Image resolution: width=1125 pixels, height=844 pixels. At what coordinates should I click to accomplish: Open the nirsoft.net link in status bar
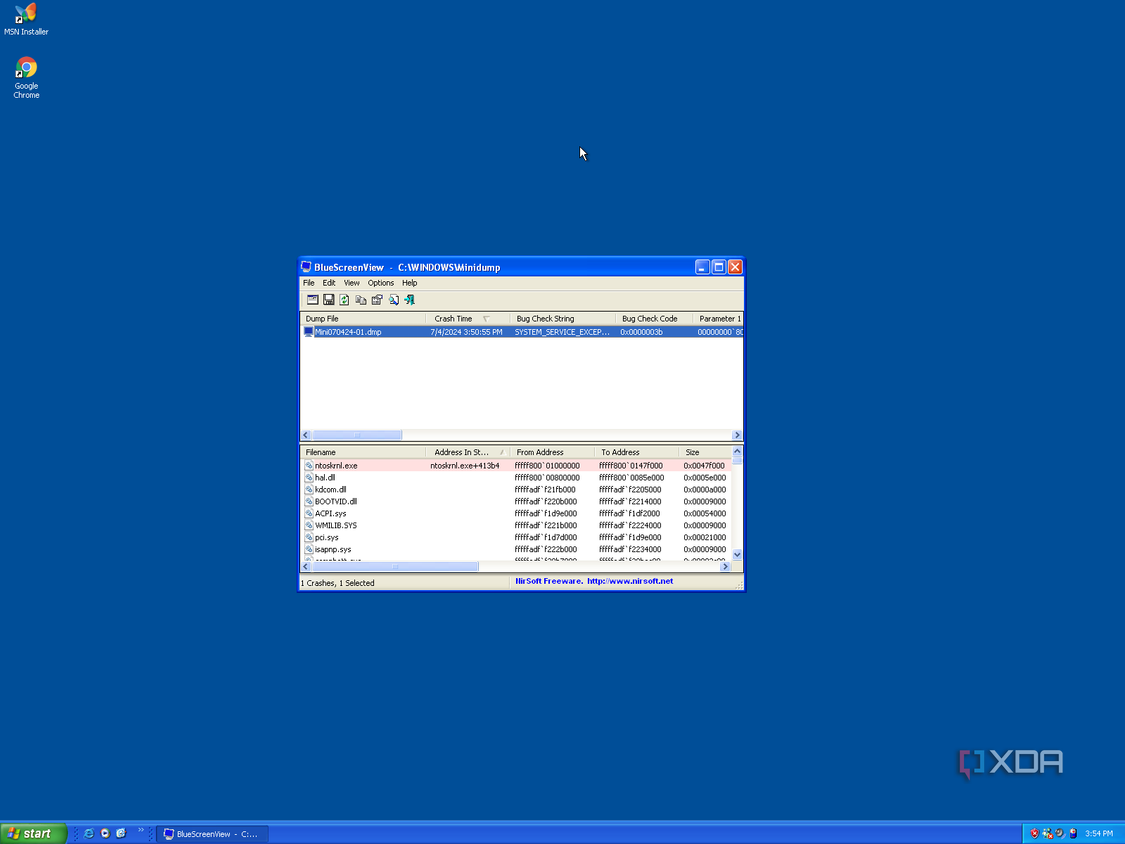tap(630, 581)
